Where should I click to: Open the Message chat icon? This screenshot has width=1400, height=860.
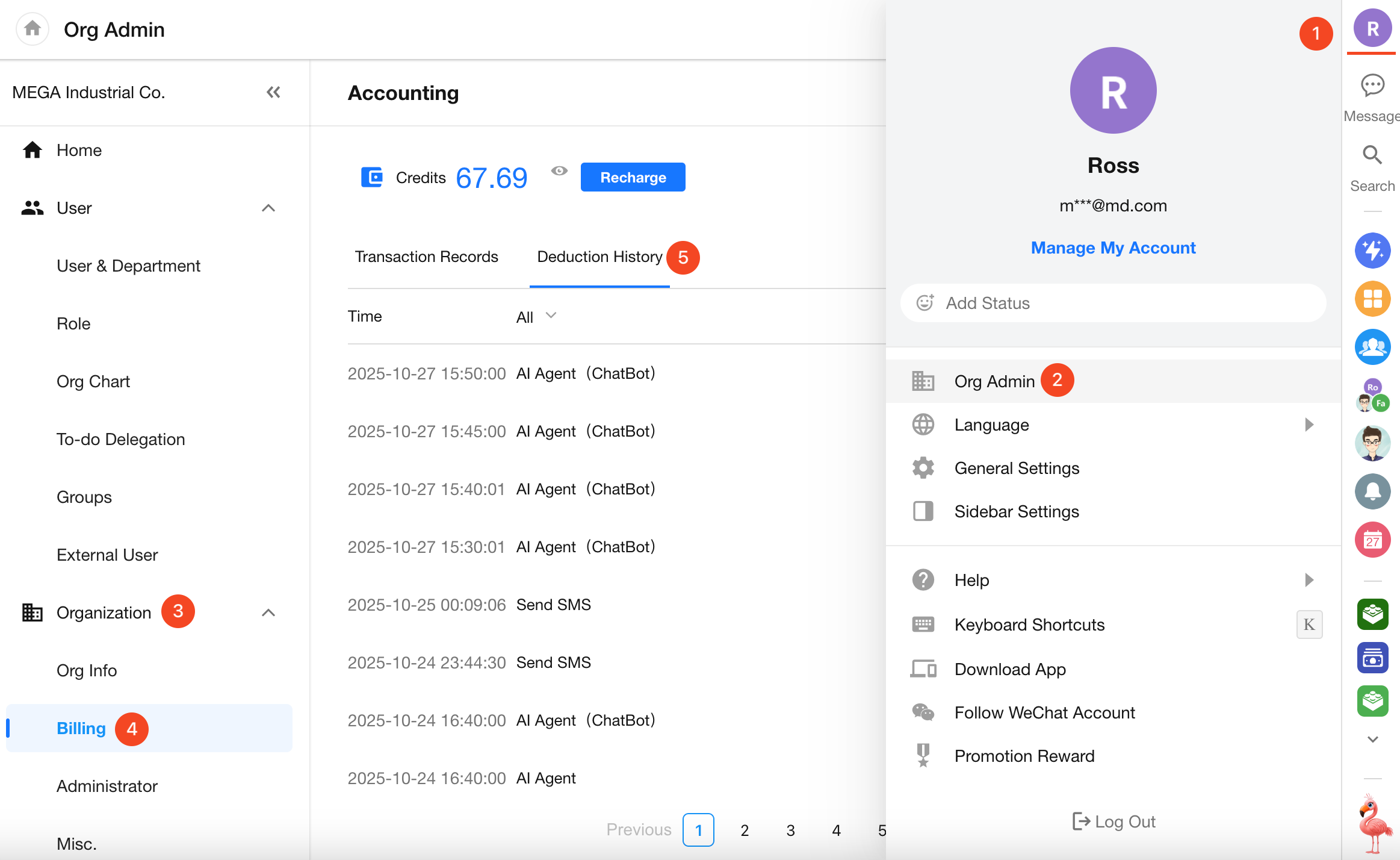point(1372,86)
